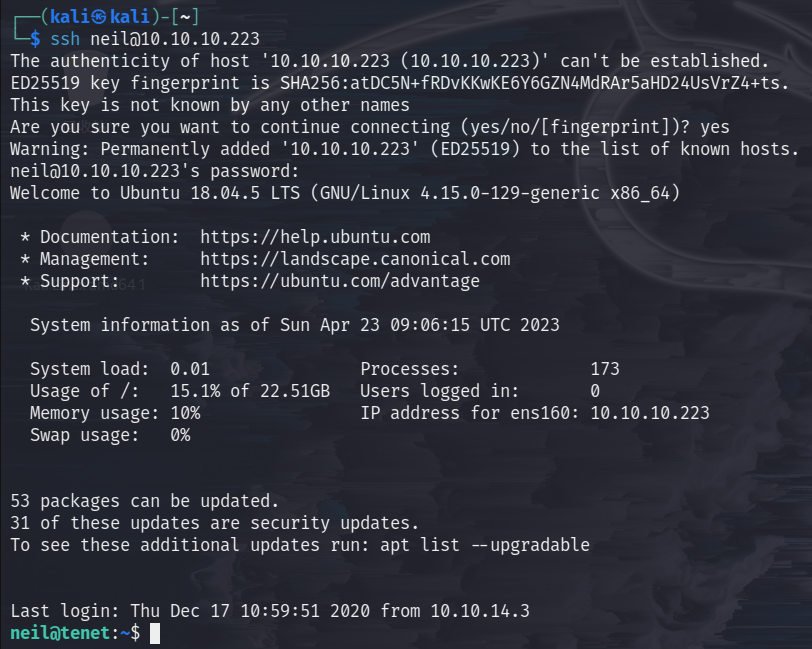Click the neil@10.10.10.223's password prompt line
The width and height of the screenshot is (812, 649).
[x=155, y=171]
